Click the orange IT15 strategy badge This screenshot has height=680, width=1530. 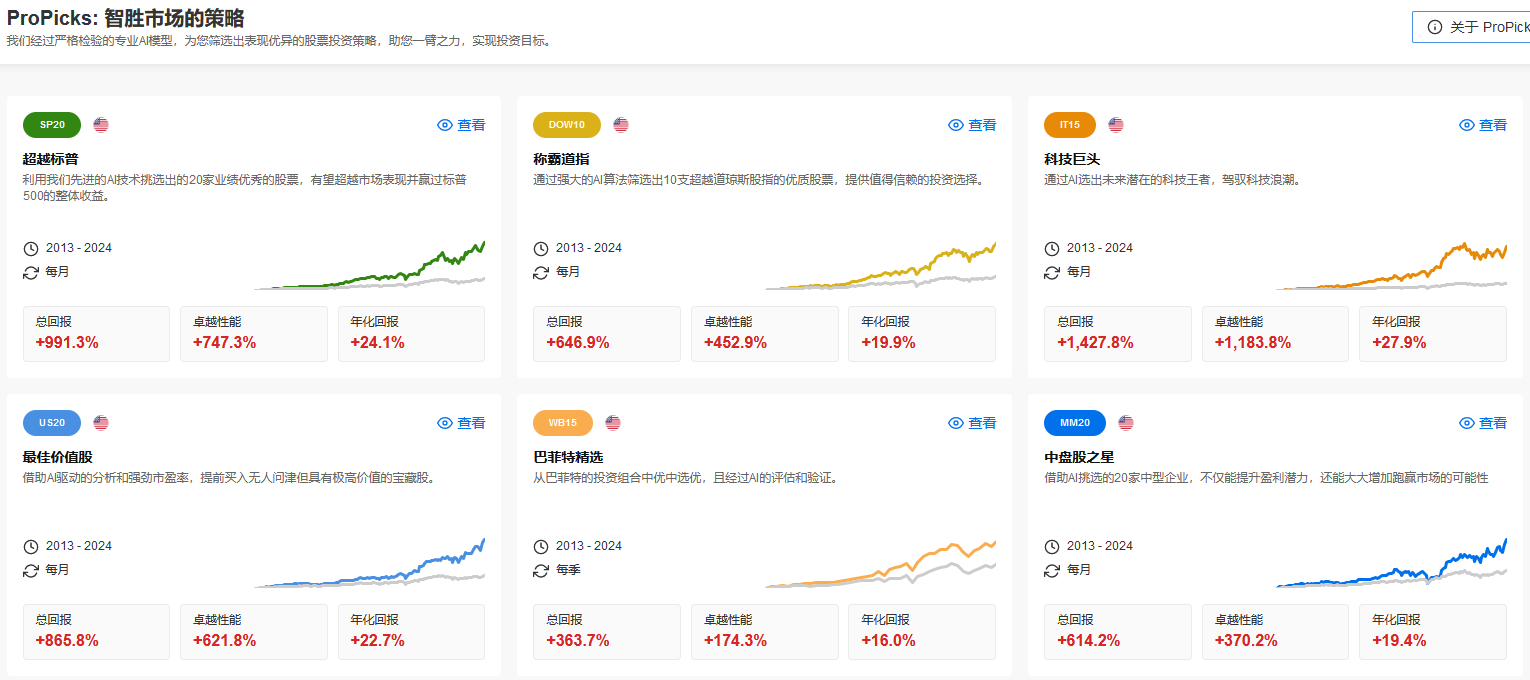click(x=1069, y=125)
